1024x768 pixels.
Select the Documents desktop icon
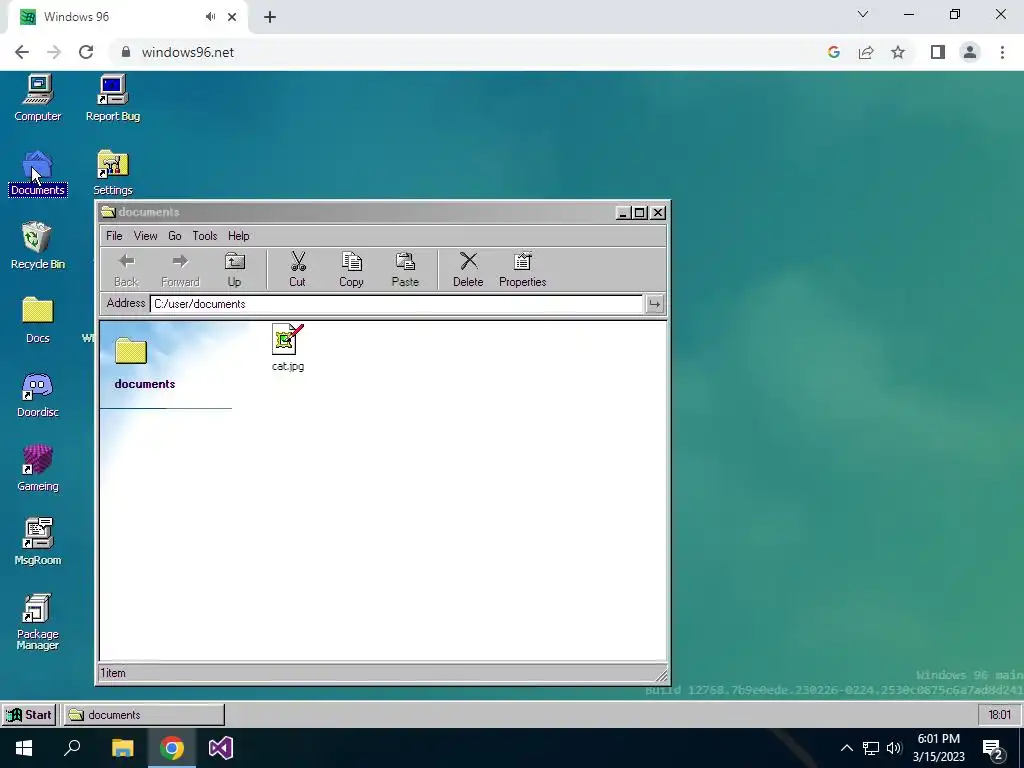click(37, 173)
